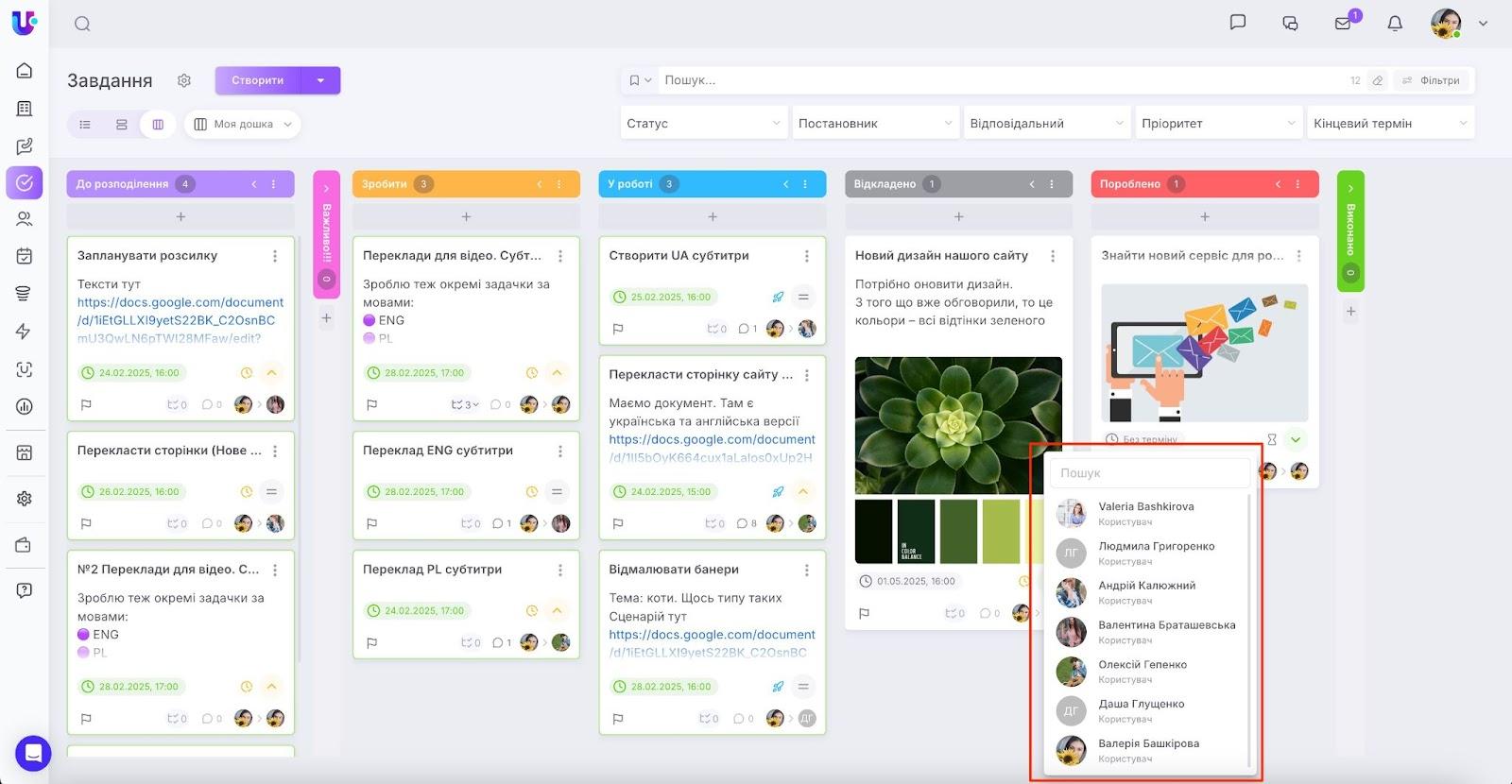Select Валентина Браташевська from the user list
1512x784 pixels.
[1150, 632]
